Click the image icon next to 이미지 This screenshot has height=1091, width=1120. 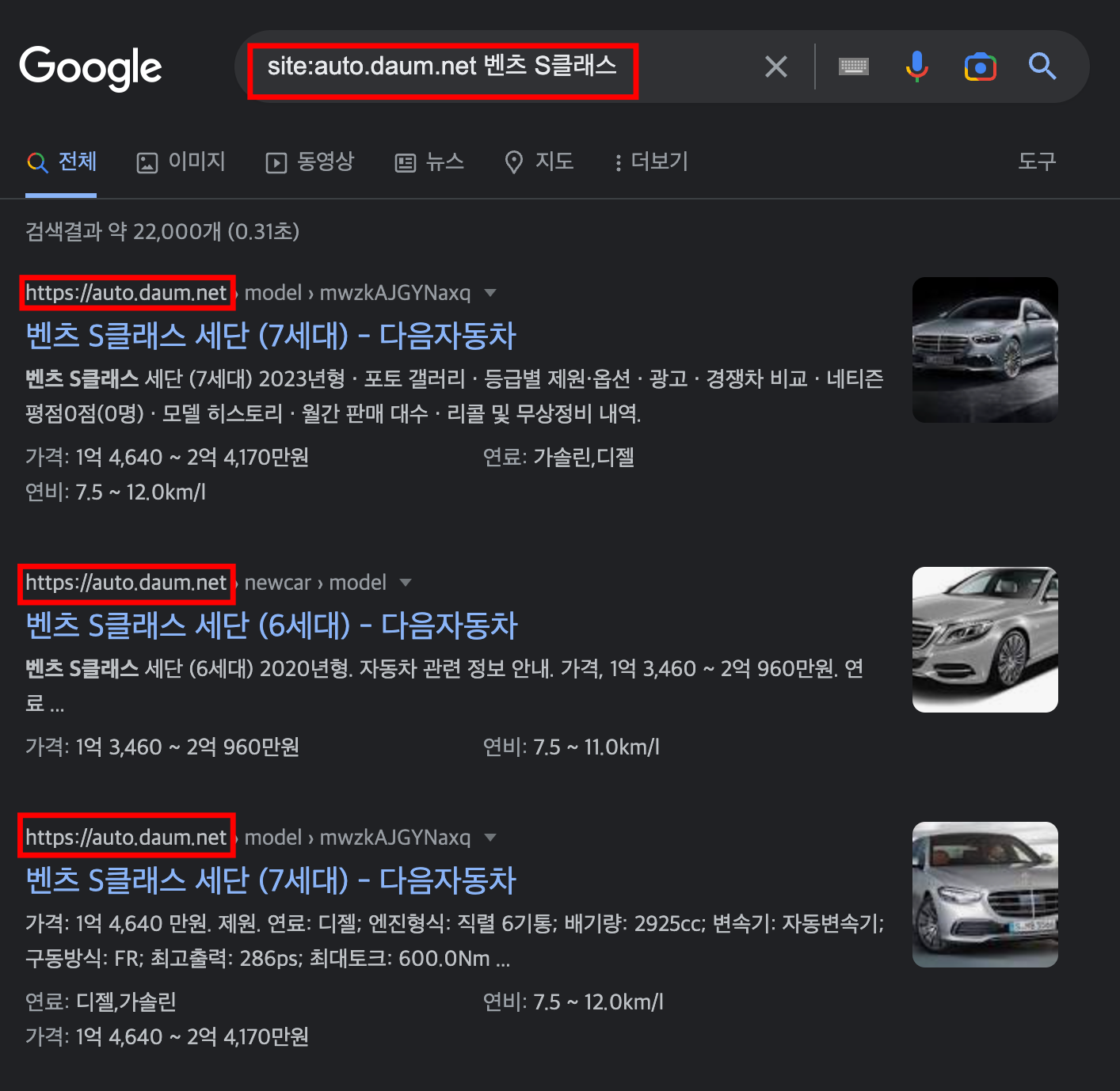pos(147,163)
